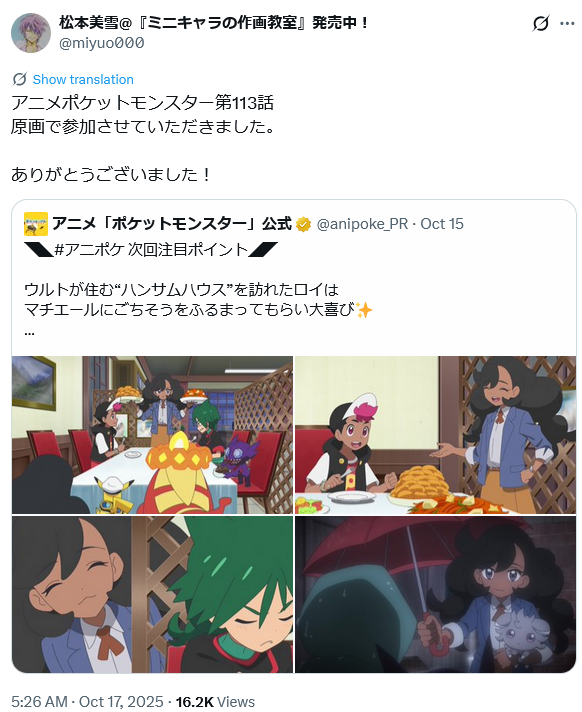This screenshot has height=712, width=582.
Task: Open the anipoke_PR yellow account avatar
Action: pyautogui.click(x=36, y=224)
